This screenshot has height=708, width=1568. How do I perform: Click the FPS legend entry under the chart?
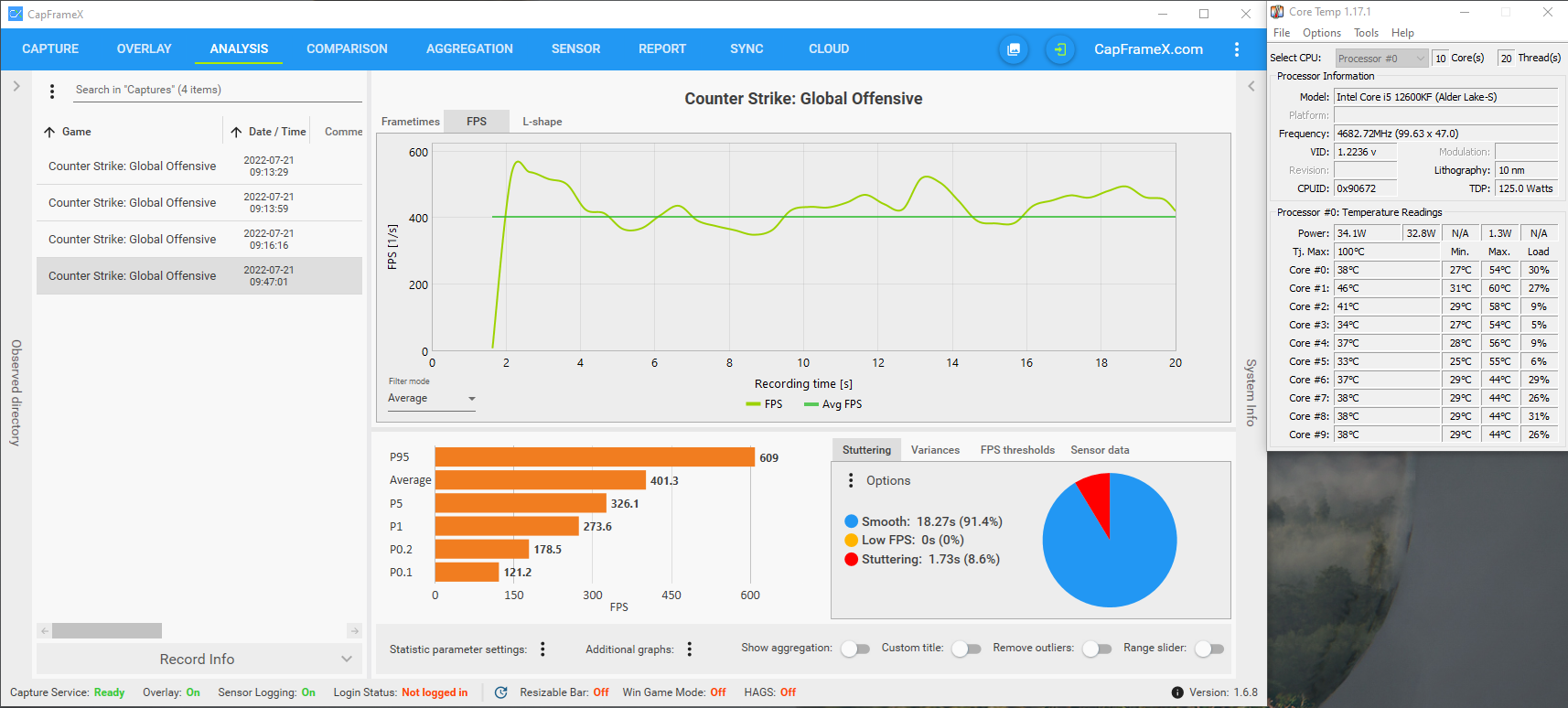(764, 404)
